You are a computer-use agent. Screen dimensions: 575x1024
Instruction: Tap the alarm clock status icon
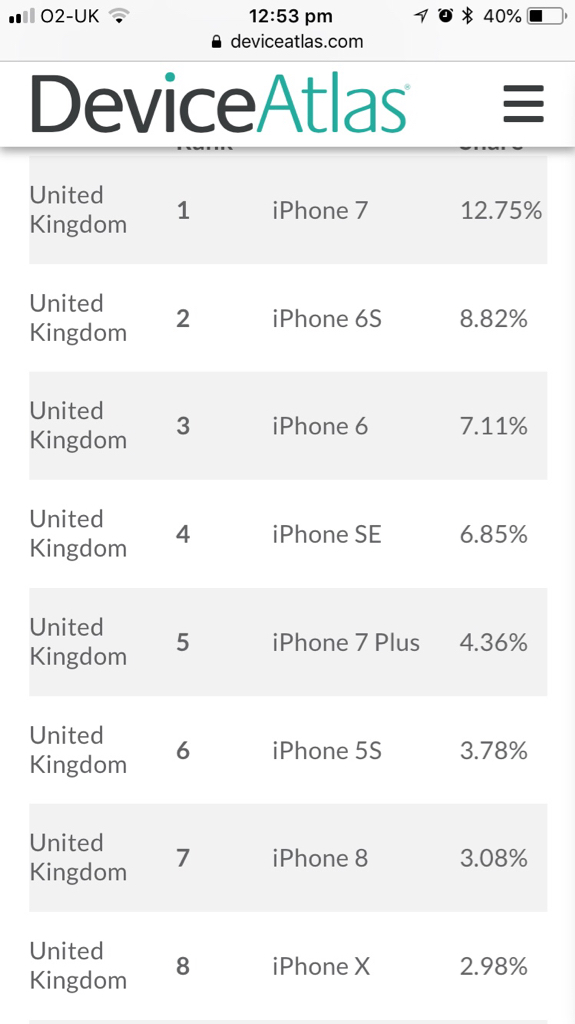446,16
